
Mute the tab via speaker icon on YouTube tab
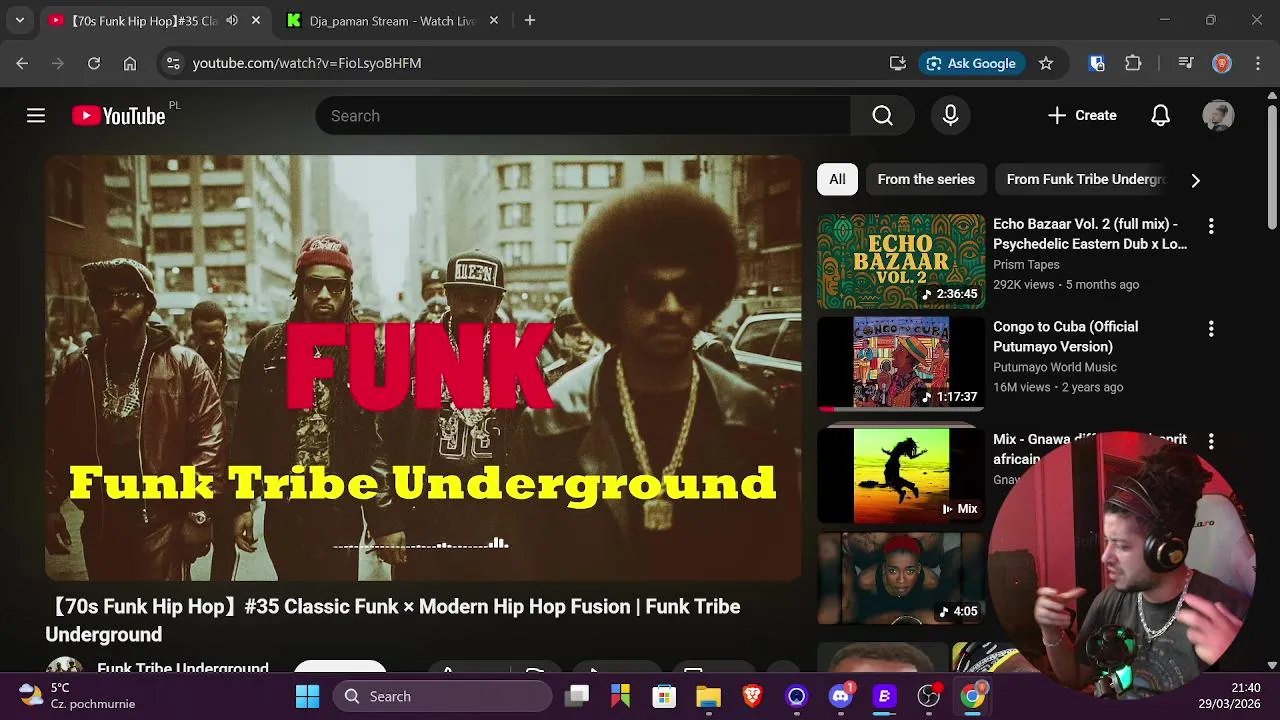[232, 20]
